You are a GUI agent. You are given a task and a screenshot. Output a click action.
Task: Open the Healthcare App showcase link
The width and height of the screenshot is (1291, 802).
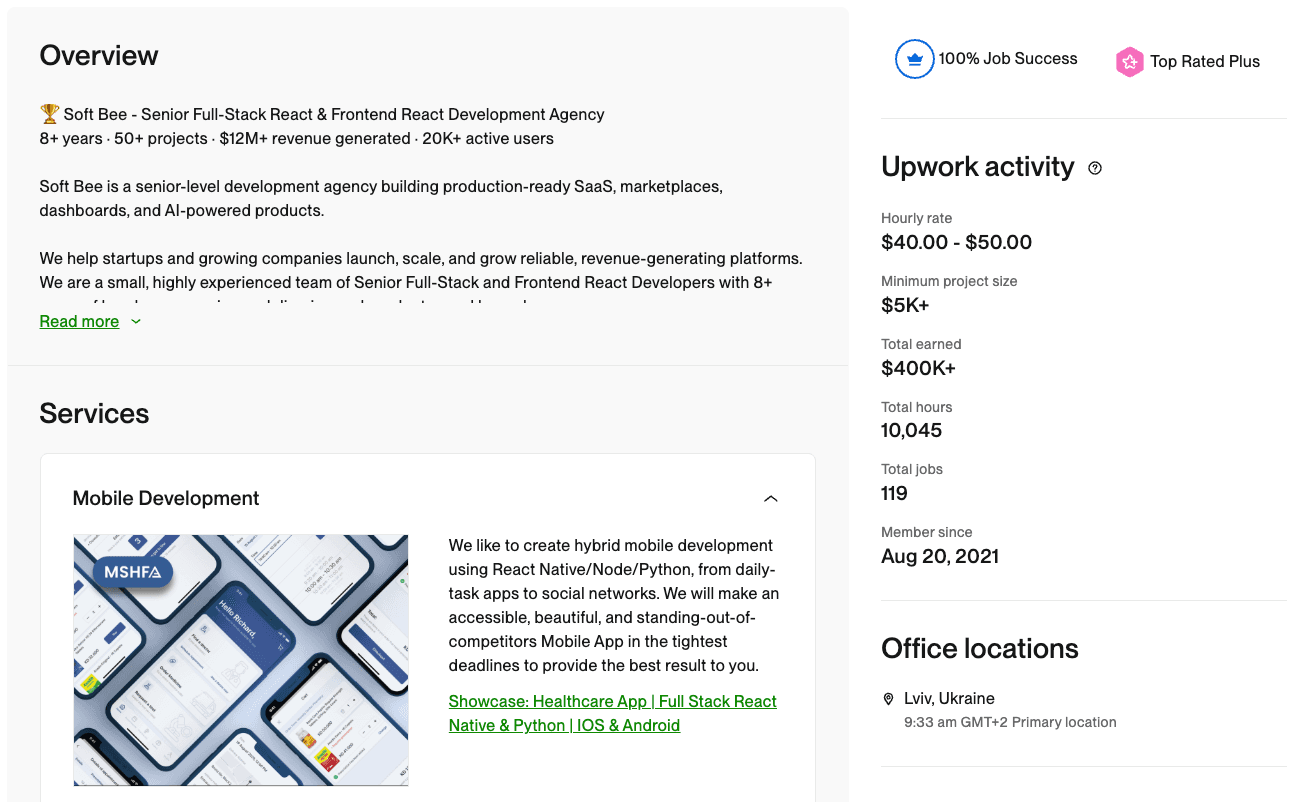coord(612,712)
